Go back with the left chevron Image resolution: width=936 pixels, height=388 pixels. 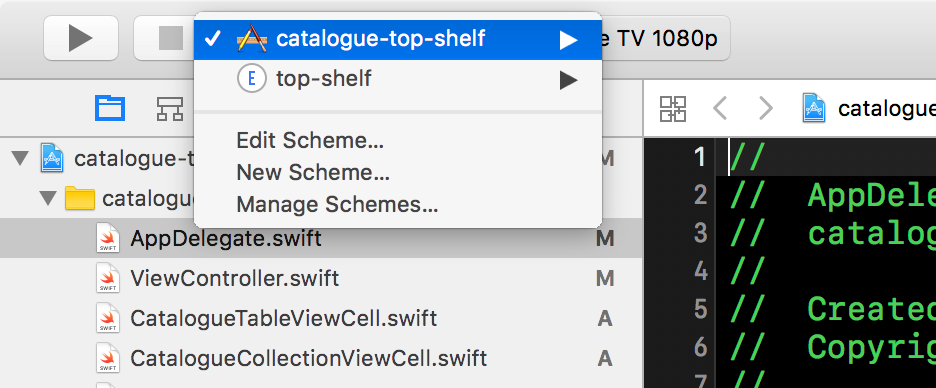pos(721,109)
